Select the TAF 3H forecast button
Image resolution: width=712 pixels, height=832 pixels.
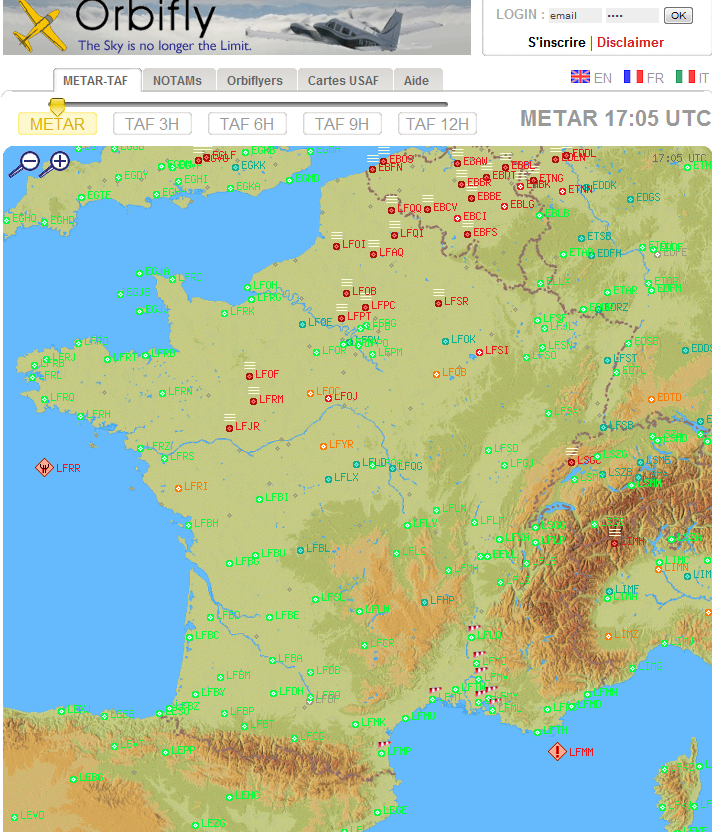152,124
